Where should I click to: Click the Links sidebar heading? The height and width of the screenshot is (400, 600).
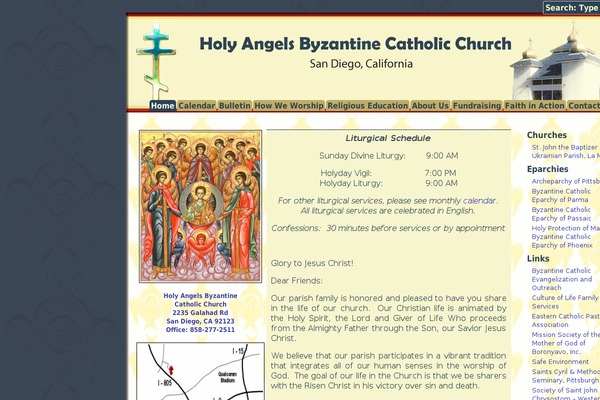(538, 259)
